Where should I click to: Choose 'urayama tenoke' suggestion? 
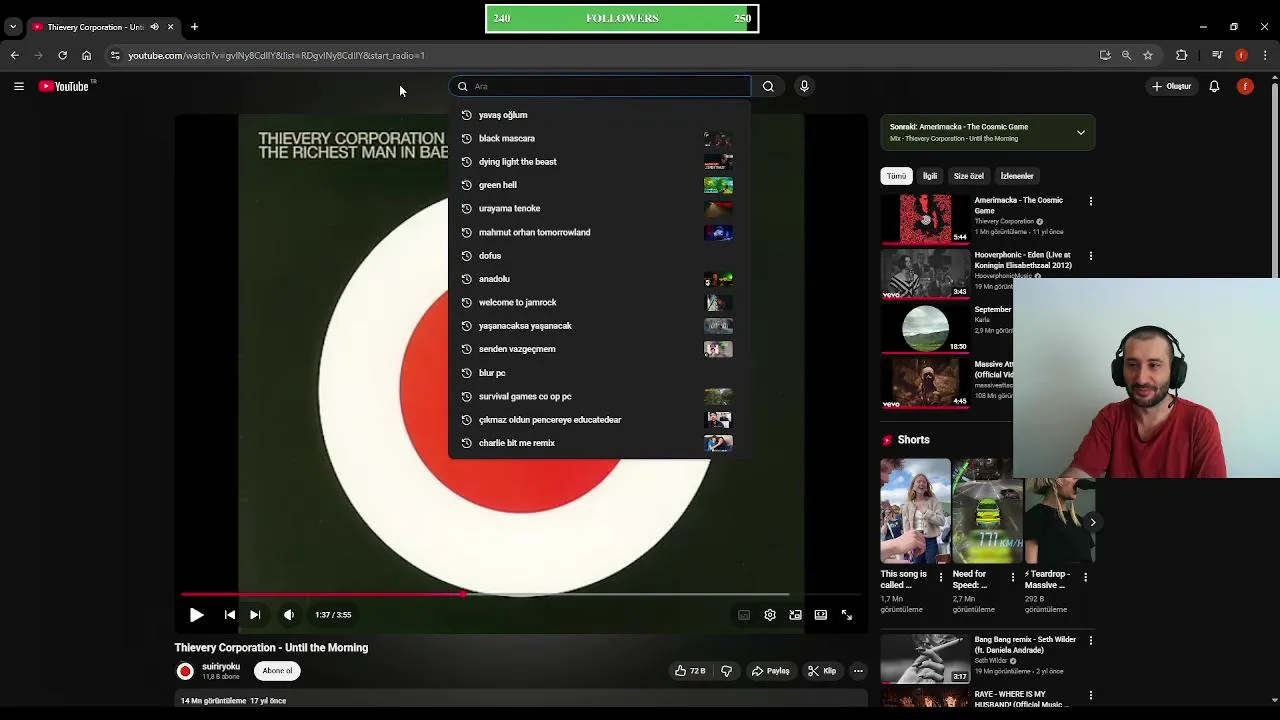tap(599, 208)
